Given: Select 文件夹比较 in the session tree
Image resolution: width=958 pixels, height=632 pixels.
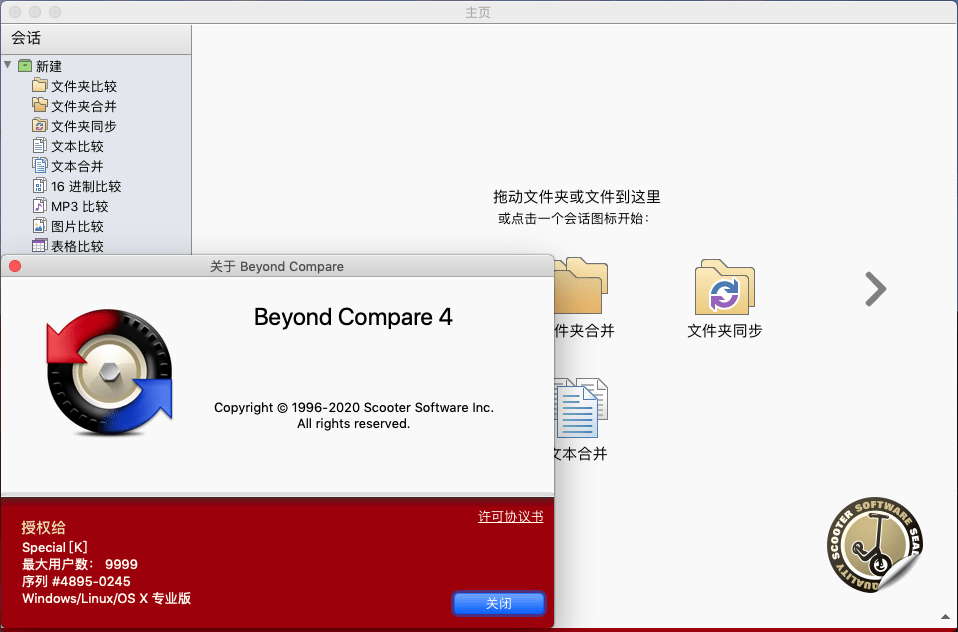Looking at the screenshot, I should (84, 86).
